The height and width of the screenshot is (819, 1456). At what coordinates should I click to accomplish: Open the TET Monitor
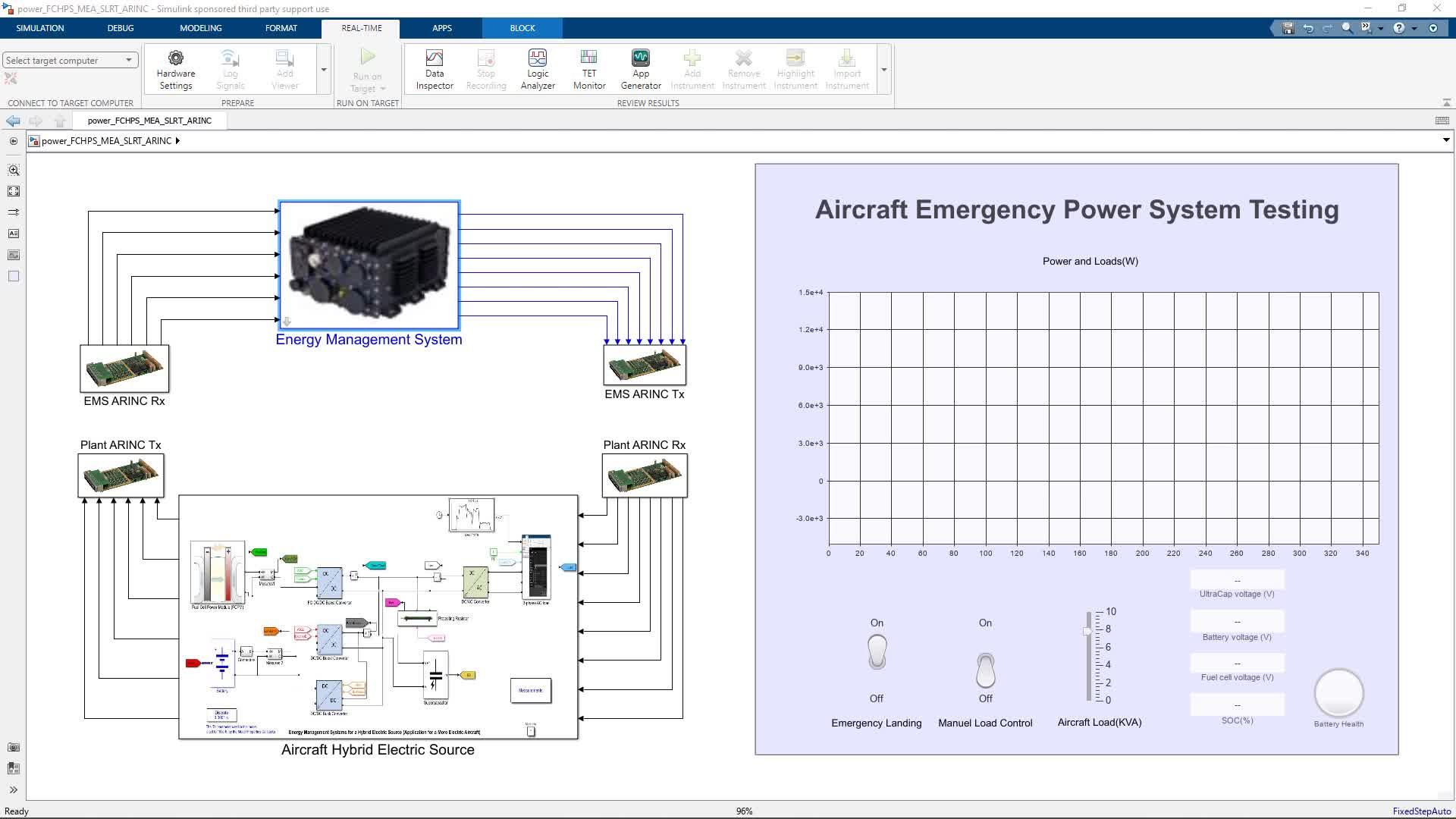[588, 68]
